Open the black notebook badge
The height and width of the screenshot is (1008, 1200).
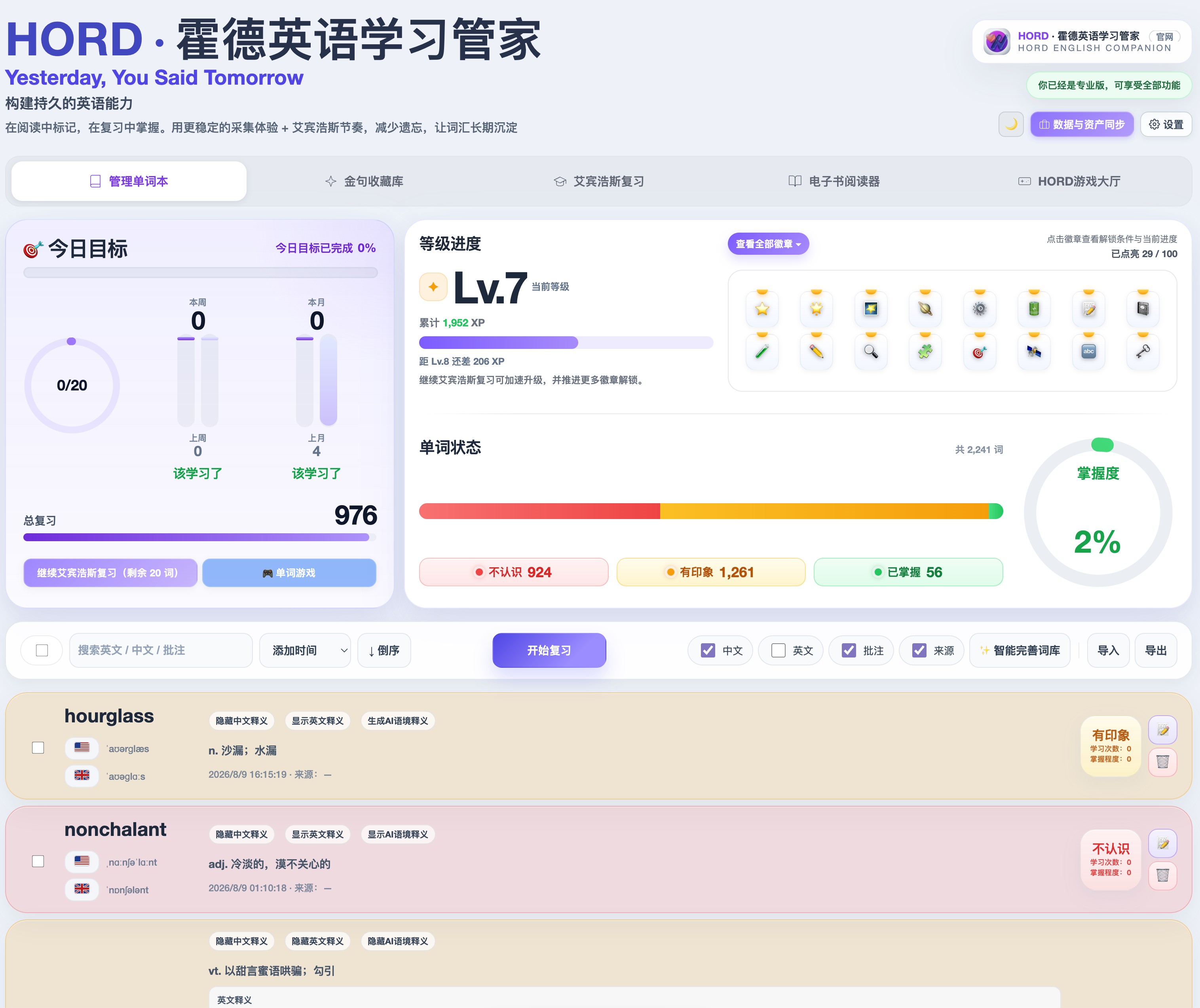(1143, 309)
